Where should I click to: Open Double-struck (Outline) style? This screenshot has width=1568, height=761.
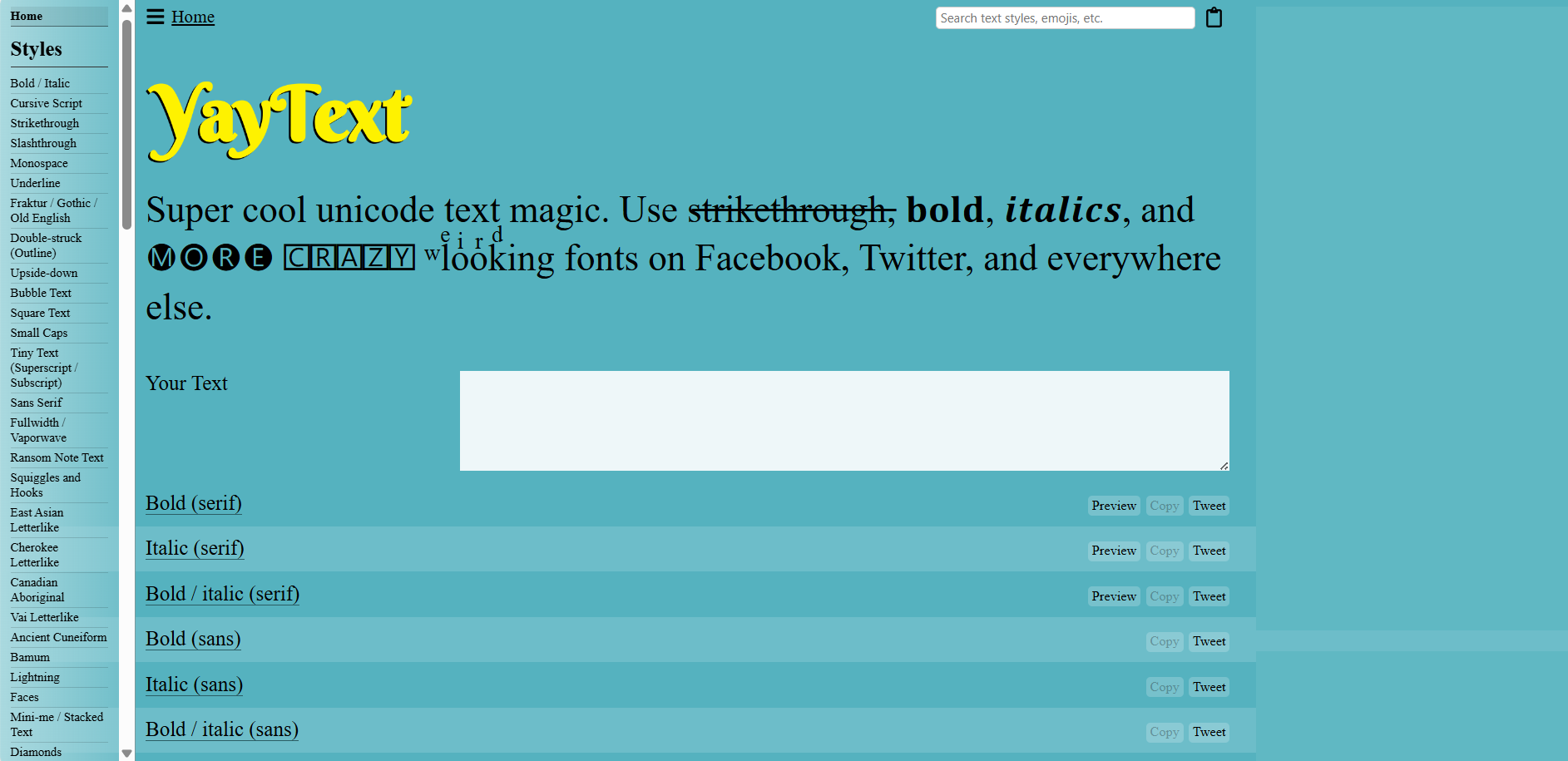(x=46, y=245)
